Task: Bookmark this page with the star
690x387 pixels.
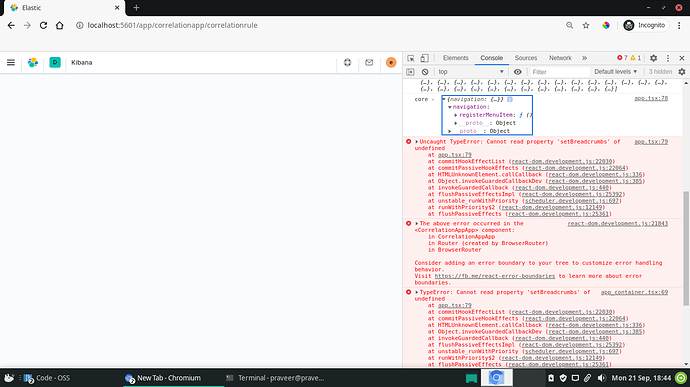Action: click(586, 26)
